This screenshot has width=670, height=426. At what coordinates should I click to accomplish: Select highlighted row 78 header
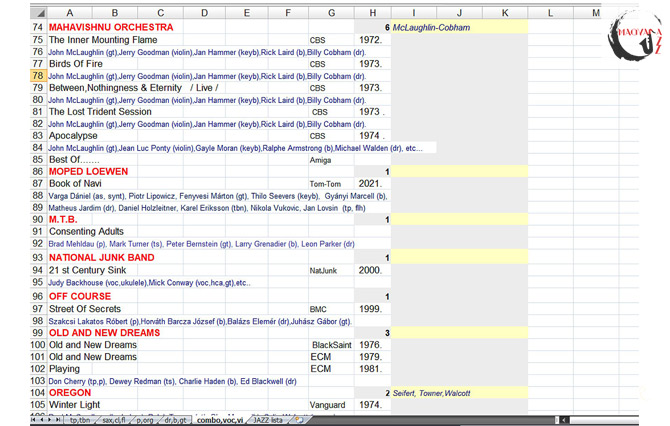pos(38,76)
